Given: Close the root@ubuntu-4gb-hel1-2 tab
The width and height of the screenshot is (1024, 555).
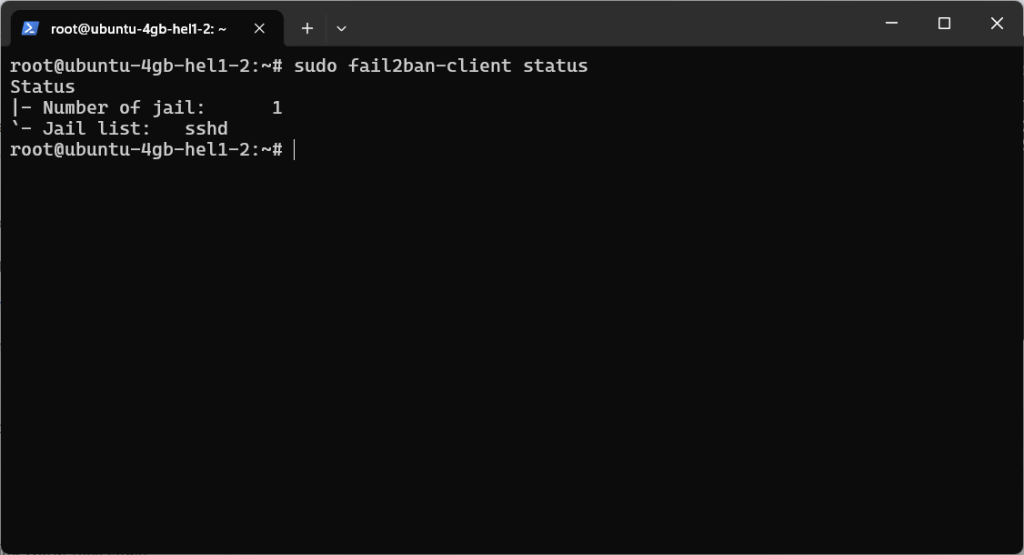Looking at the screenshot, I should [259, 28].
